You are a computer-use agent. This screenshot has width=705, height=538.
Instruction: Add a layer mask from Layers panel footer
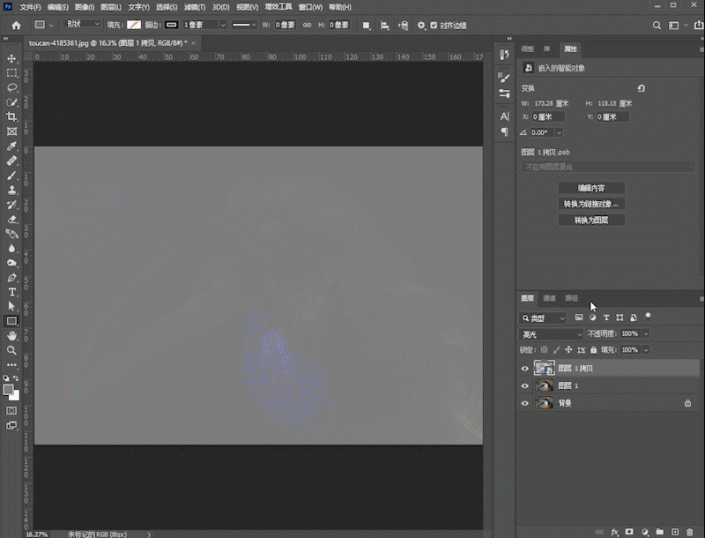pos(630,532)
